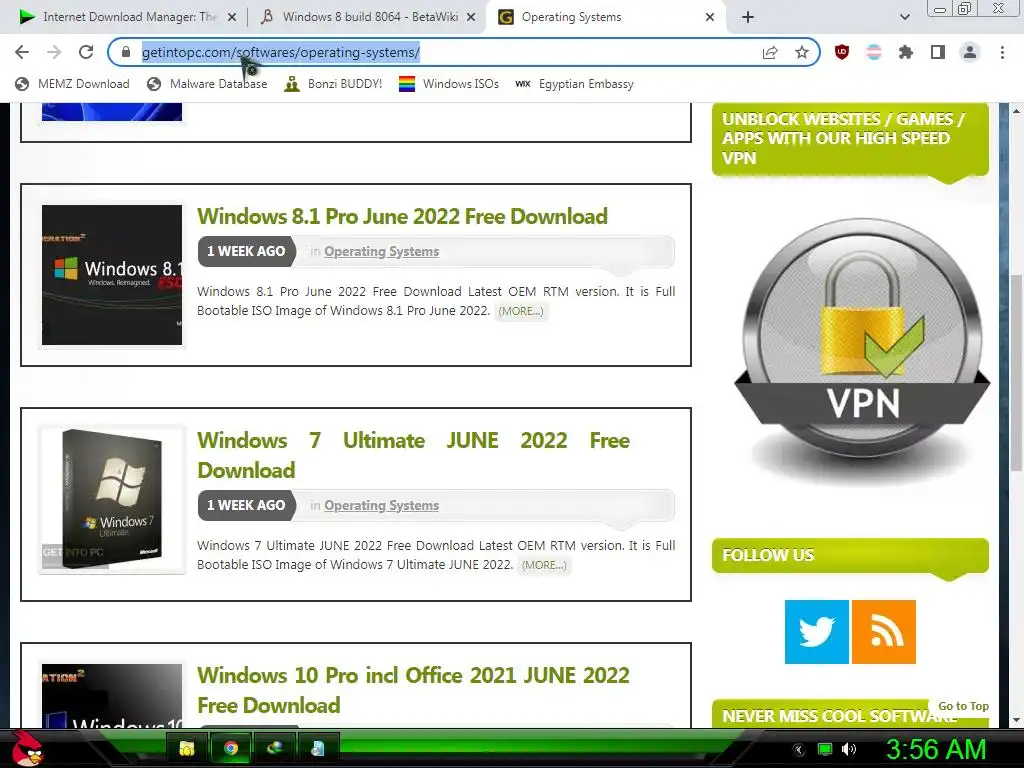Close the Operating Systems tab
The height and width of the screenshot is (768, 1024).
(710, 17)
